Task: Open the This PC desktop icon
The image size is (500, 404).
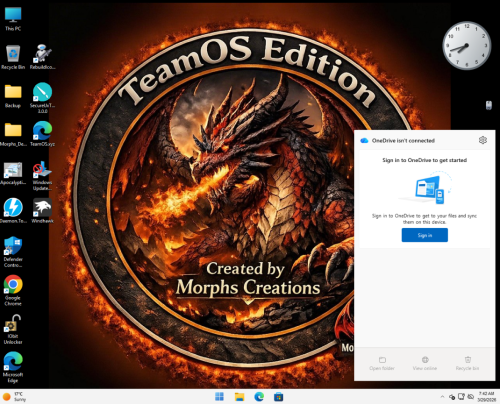Action: coord(13,19)
